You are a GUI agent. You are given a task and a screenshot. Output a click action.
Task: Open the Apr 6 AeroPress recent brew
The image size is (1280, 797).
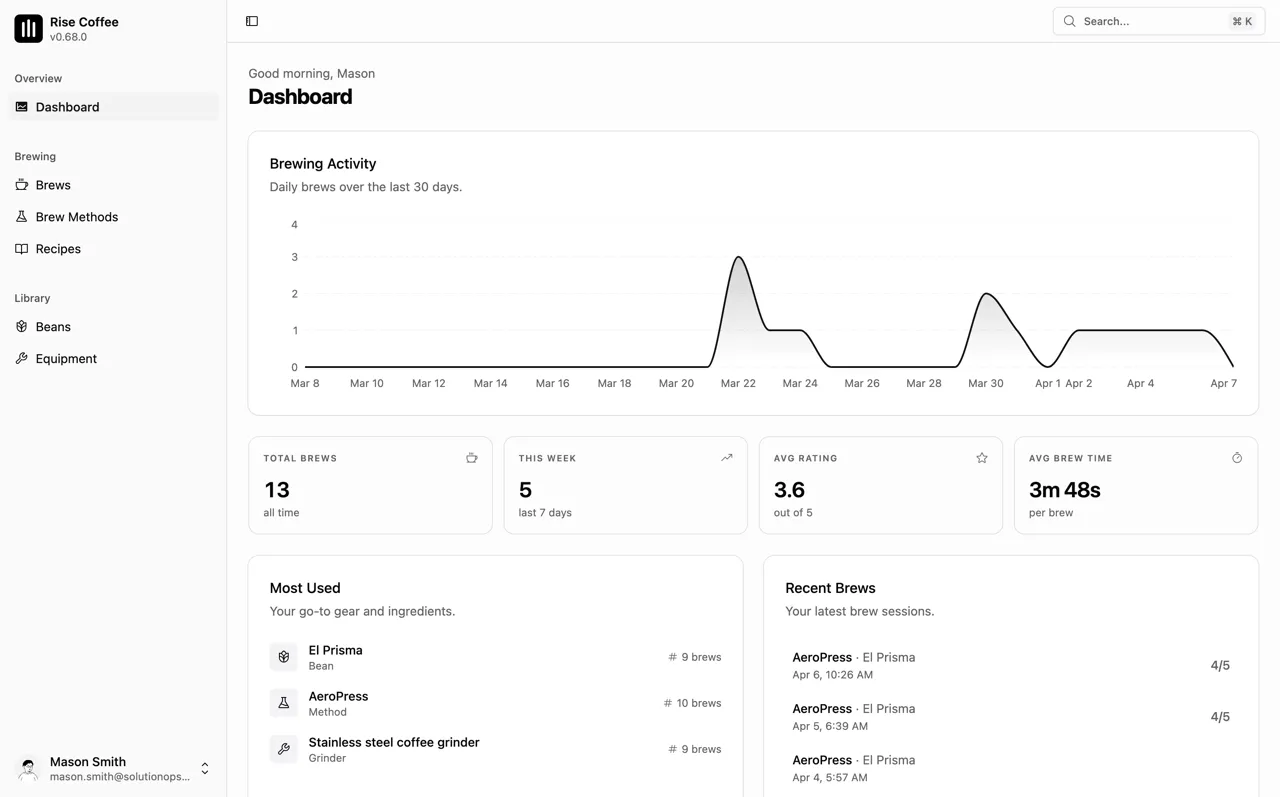[x=1010, y=665]
